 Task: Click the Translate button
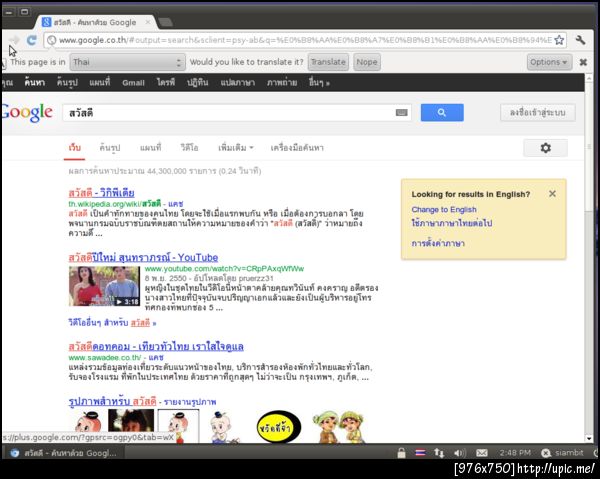point(328,62)
